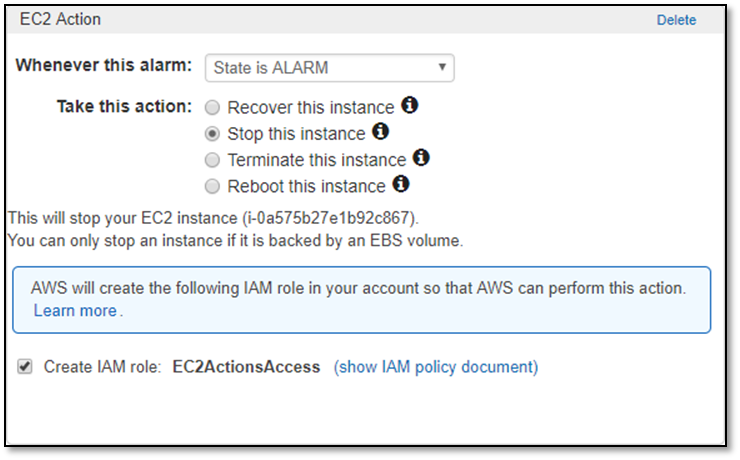740x460 pixels.
Task: Select the Stop this instance radio button
Action: point(212,134)
